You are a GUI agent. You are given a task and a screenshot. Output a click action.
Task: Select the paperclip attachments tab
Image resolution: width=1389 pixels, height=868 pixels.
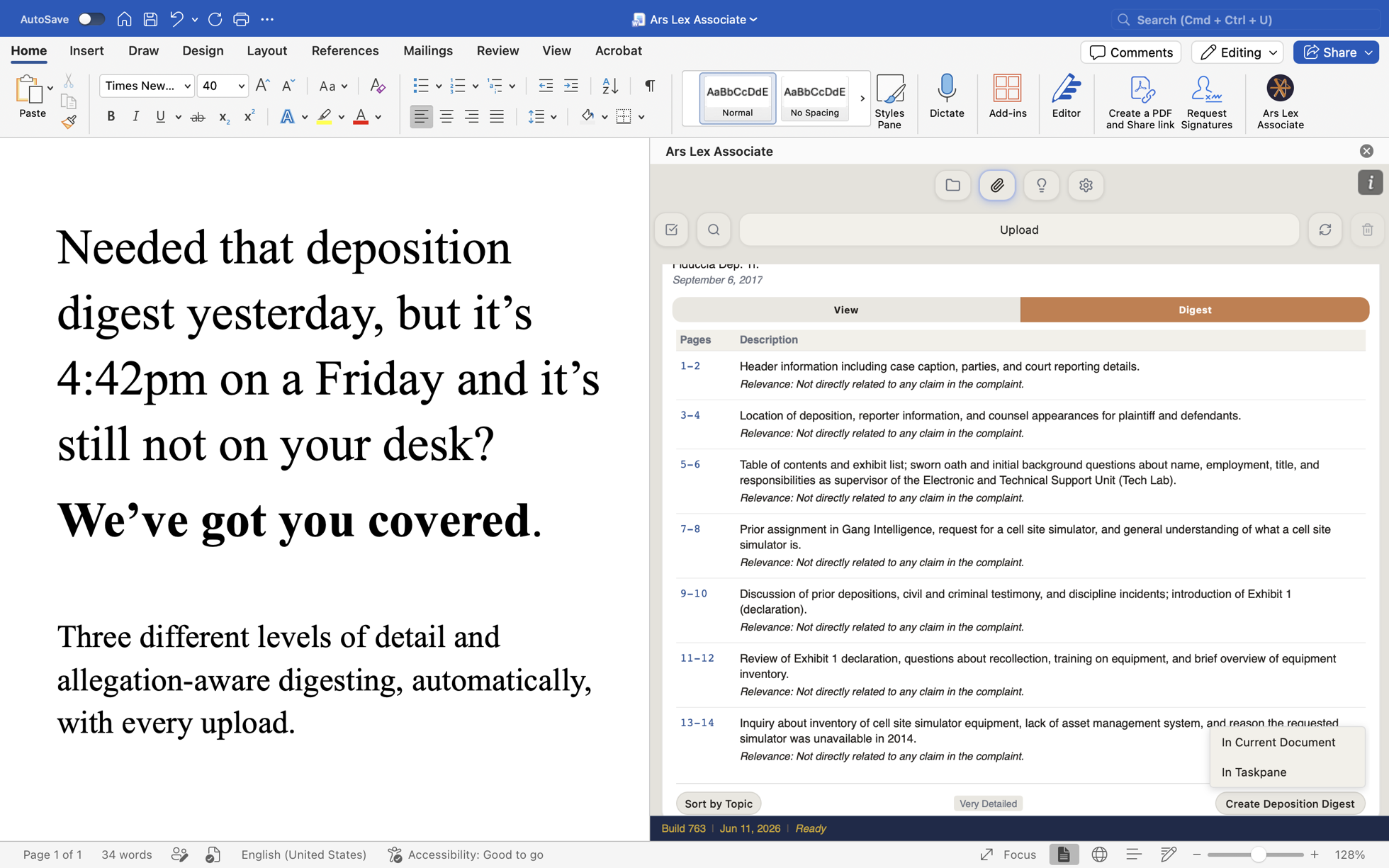[x=997, y=186]
